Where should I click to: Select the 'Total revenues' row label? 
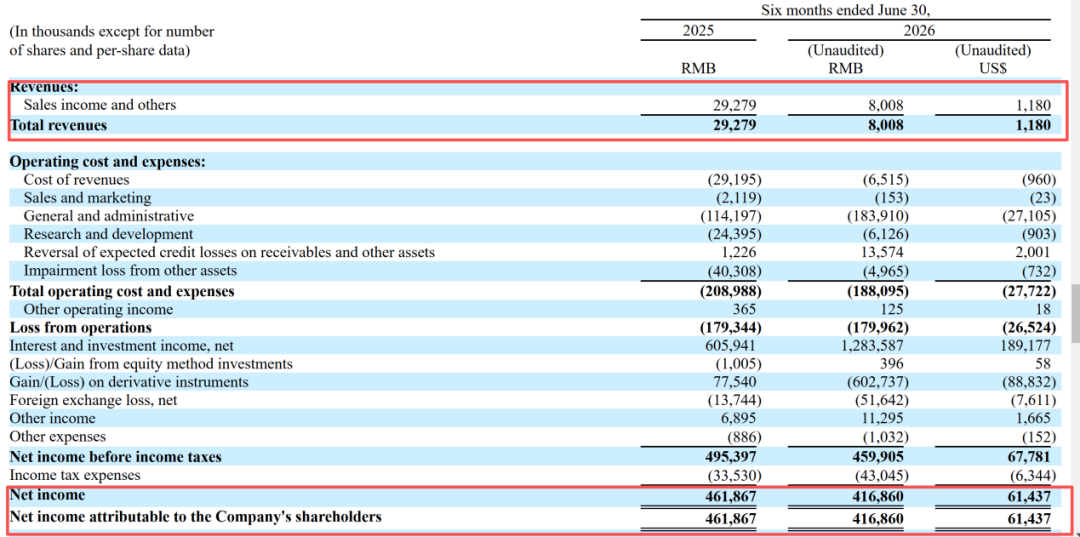click(x=58, y=125)
